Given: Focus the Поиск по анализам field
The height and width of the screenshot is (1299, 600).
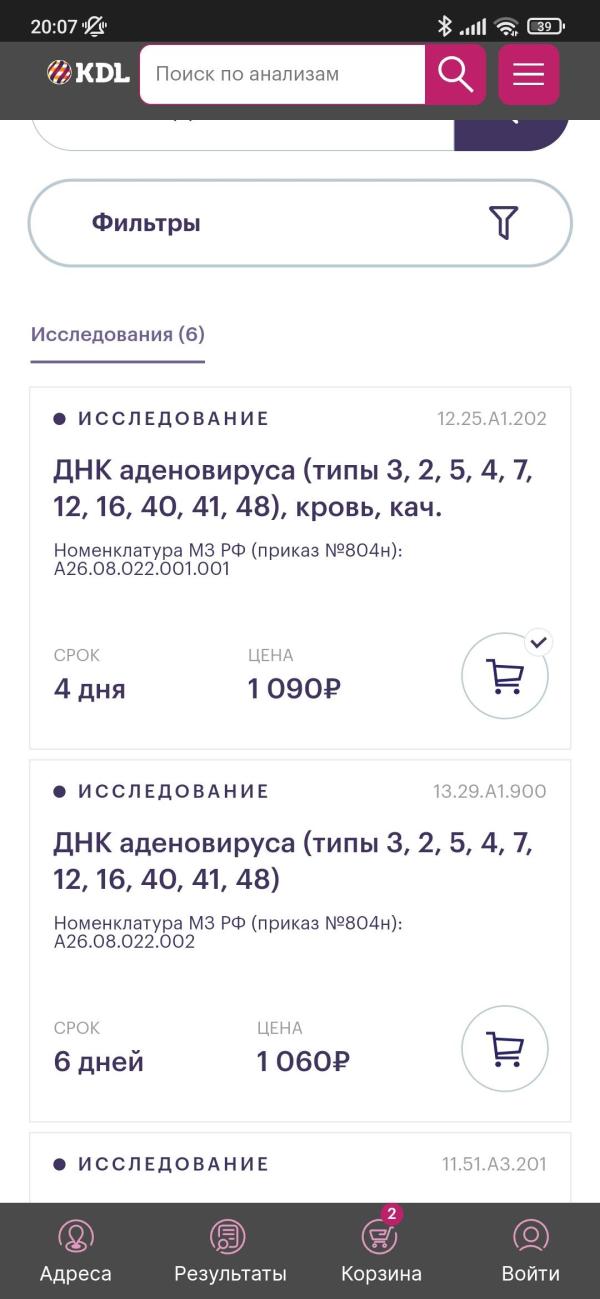Looking at the screenshot, I should [282, 74].
